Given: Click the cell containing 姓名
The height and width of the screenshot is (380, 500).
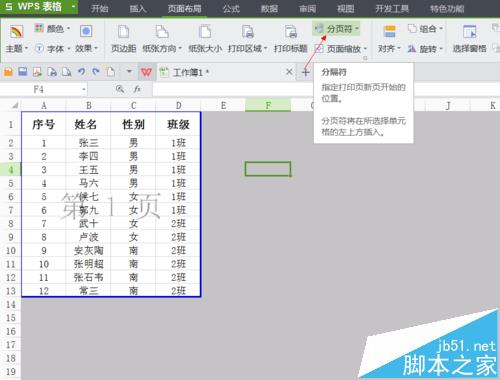Looking at the screenshot, I should (x=88, y=124).
